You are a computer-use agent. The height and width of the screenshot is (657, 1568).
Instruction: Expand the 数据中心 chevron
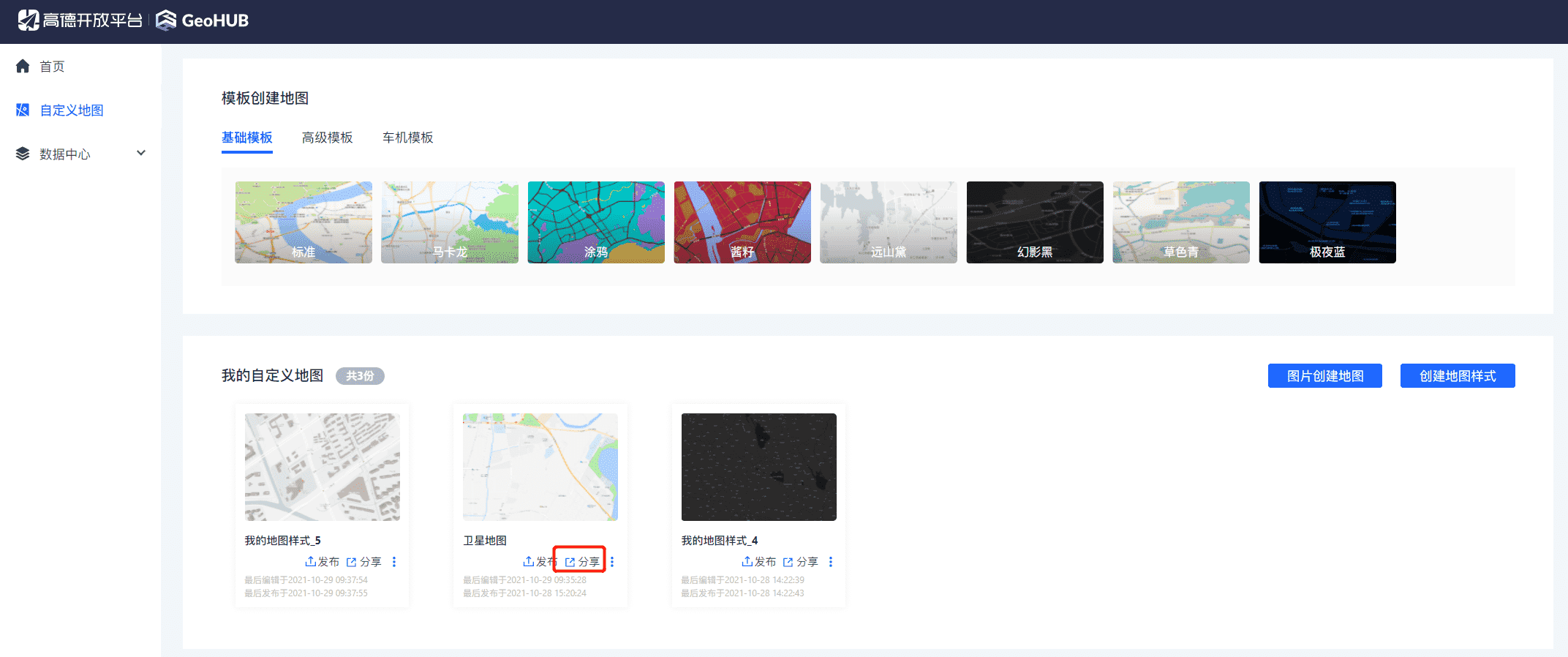tap(141, 153)
